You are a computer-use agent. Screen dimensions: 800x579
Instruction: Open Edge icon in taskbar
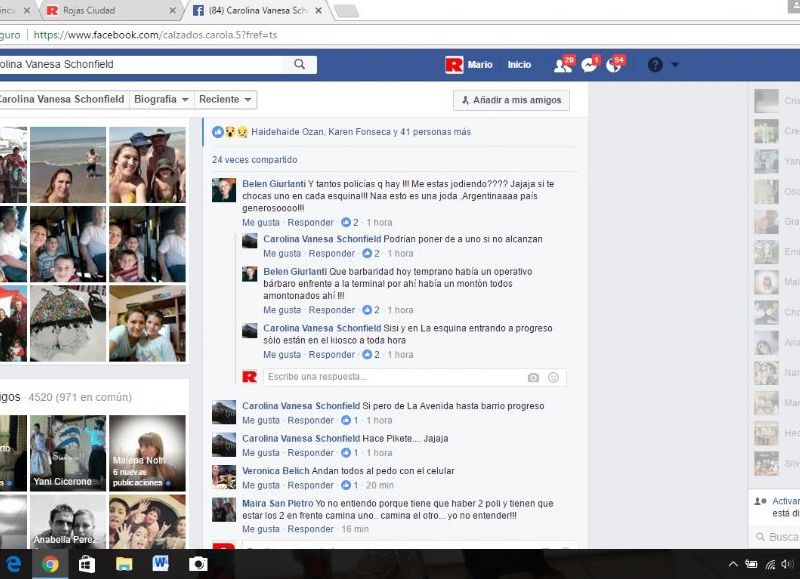pos(13,564)
